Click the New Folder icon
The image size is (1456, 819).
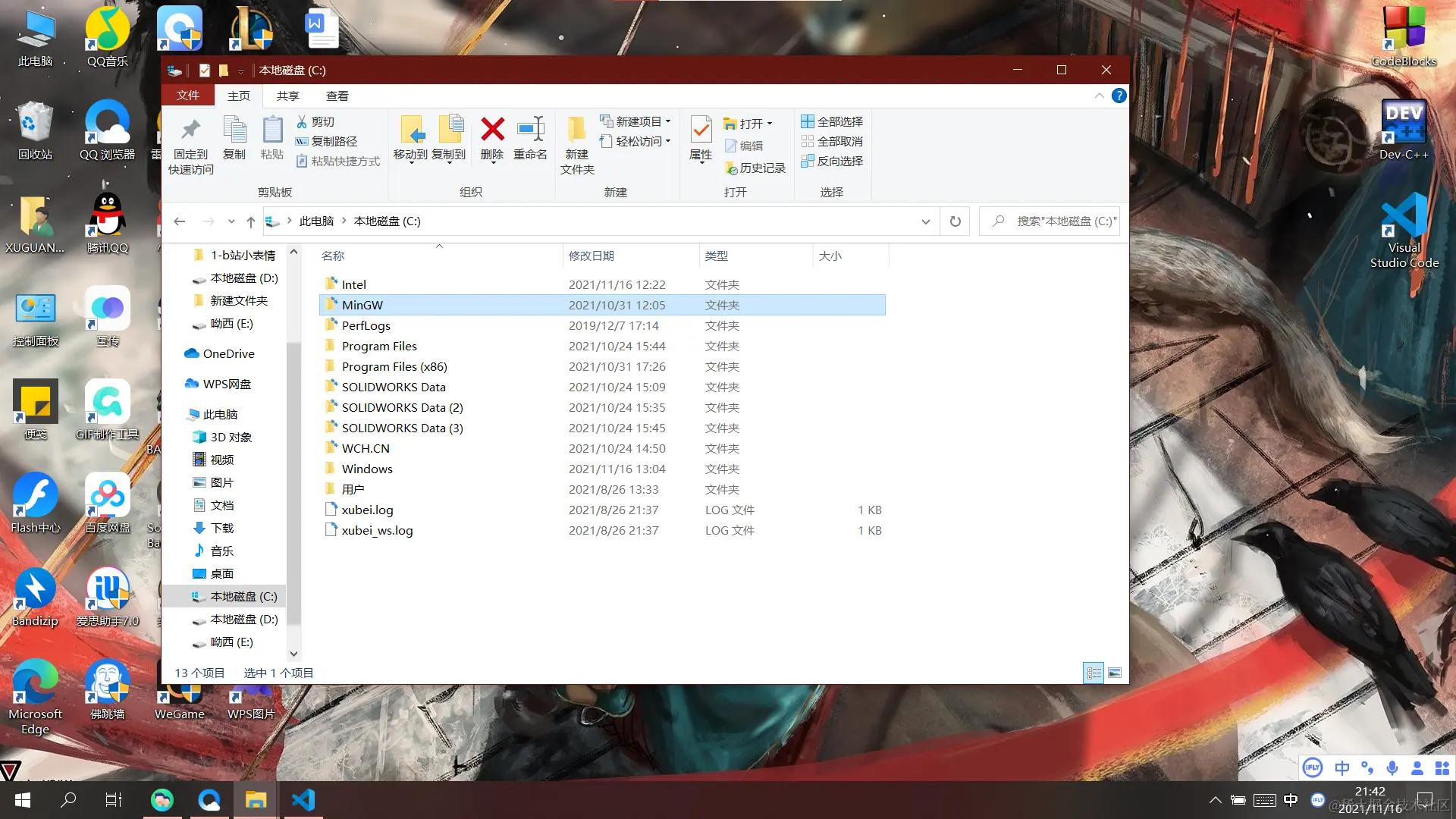tap(576, 130)
